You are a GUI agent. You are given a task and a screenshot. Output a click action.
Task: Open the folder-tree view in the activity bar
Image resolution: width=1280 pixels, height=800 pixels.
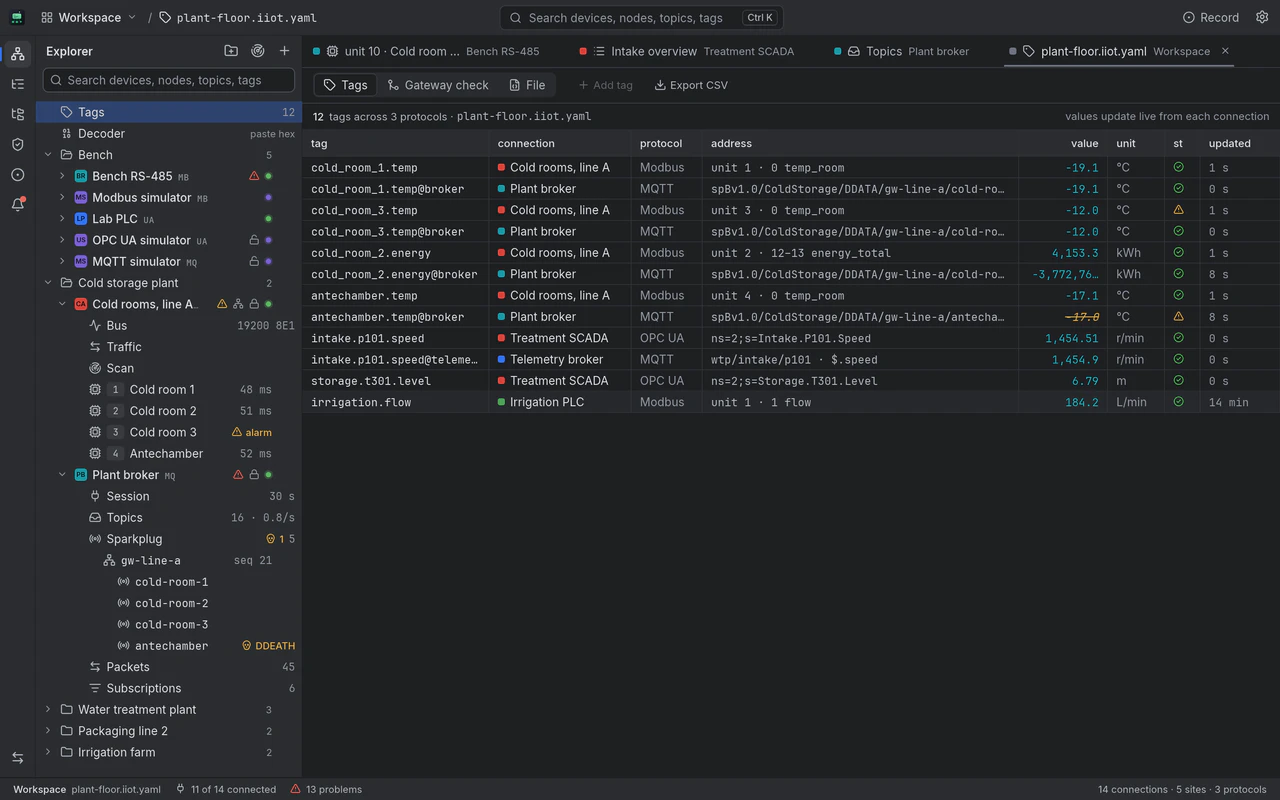pyautogui.click(x=17, y=114)
